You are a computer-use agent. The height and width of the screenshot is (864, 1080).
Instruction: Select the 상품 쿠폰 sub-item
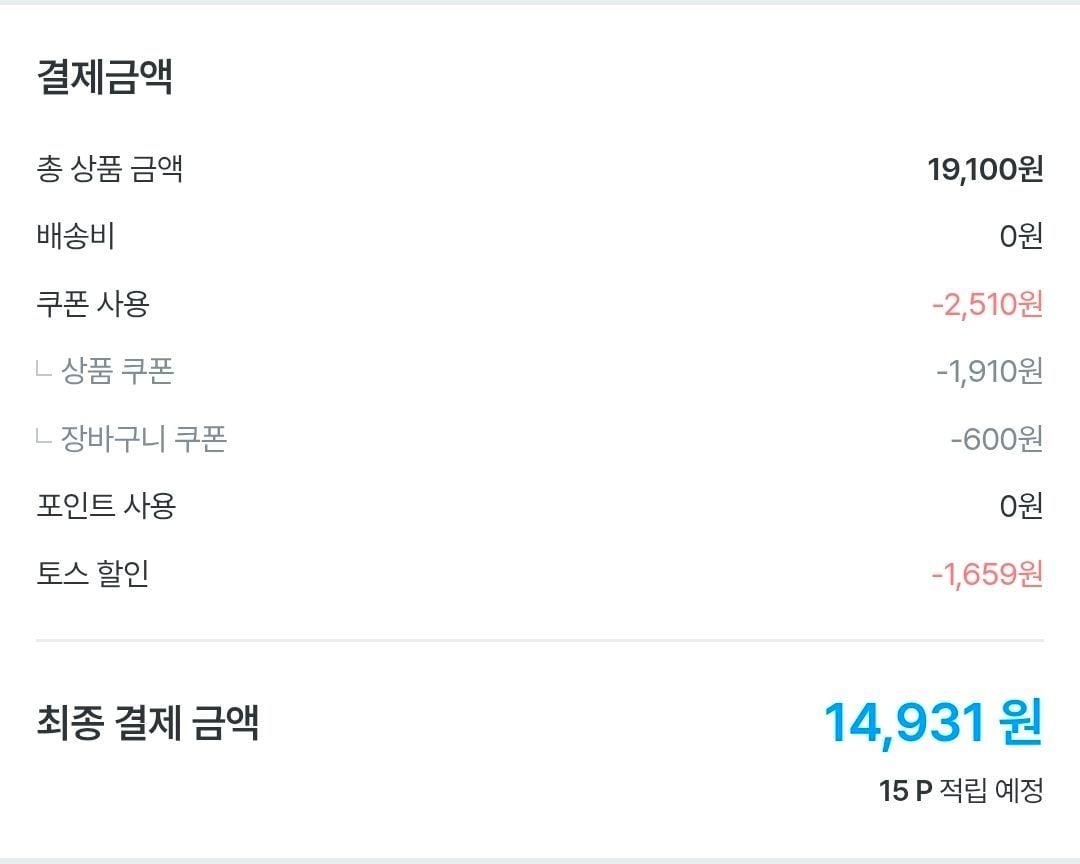point(118,371)
